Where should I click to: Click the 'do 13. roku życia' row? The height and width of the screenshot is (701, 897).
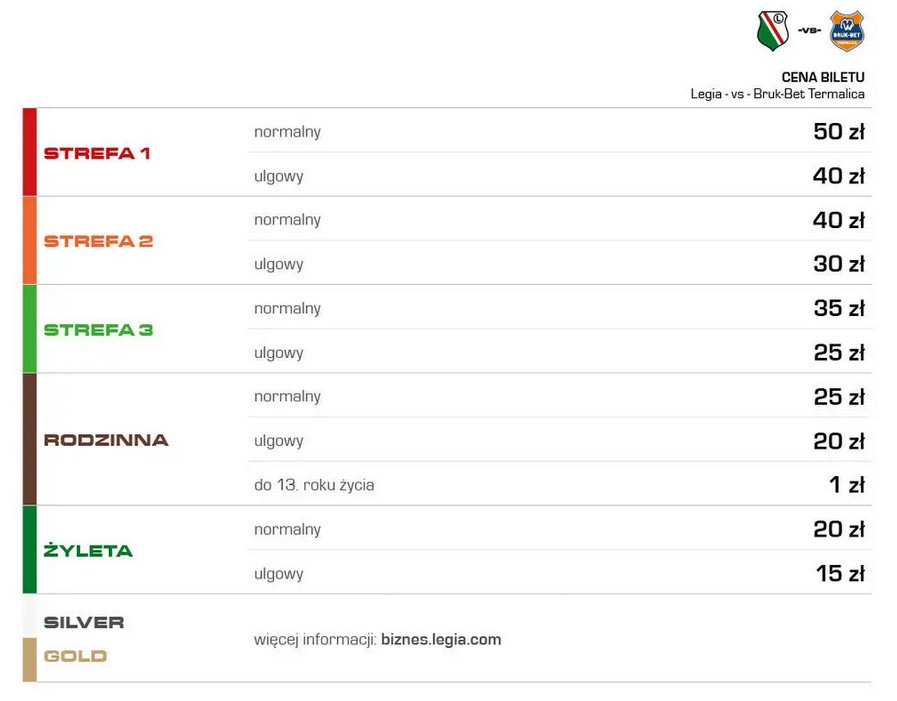click(x=559, y=484)
